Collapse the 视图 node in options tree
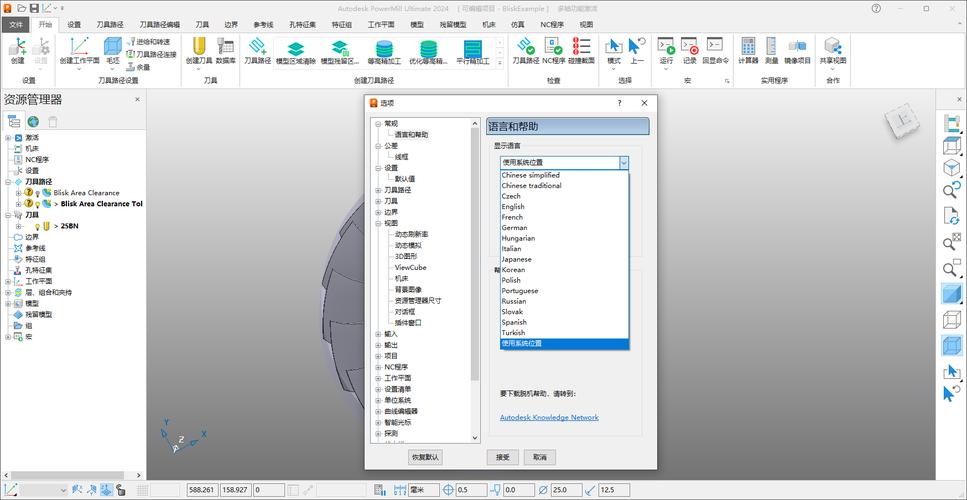Viewport: 967px width, 500px height. [378, 223]
